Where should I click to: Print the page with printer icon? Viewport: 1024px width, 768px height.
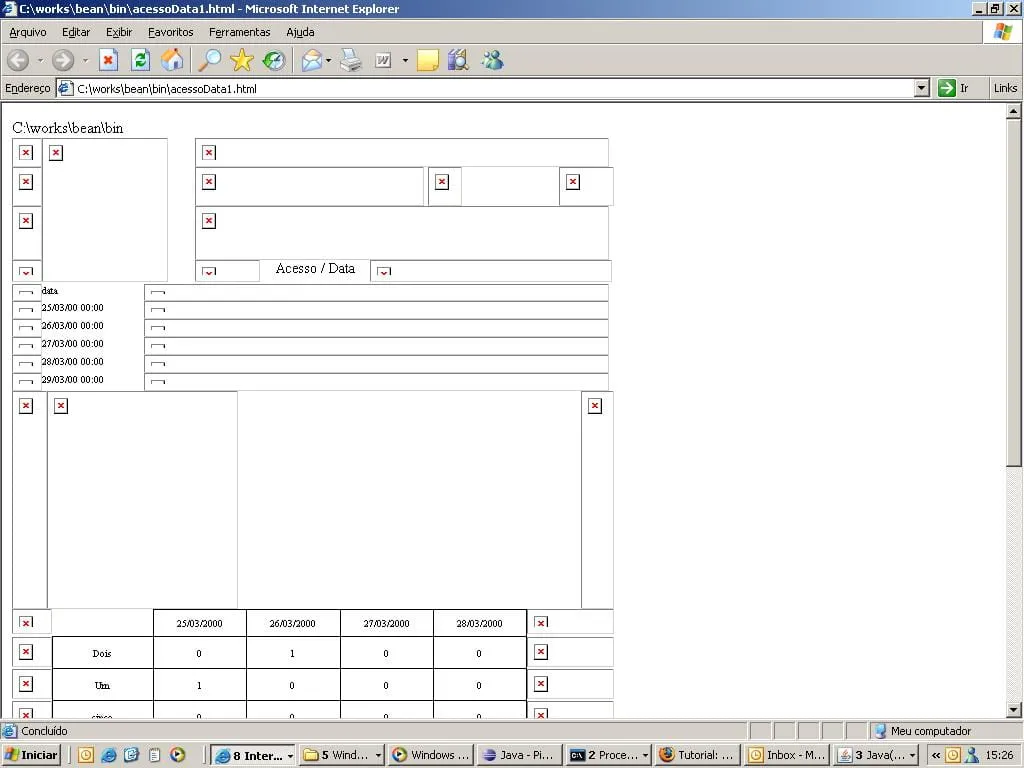pos(351,61)
